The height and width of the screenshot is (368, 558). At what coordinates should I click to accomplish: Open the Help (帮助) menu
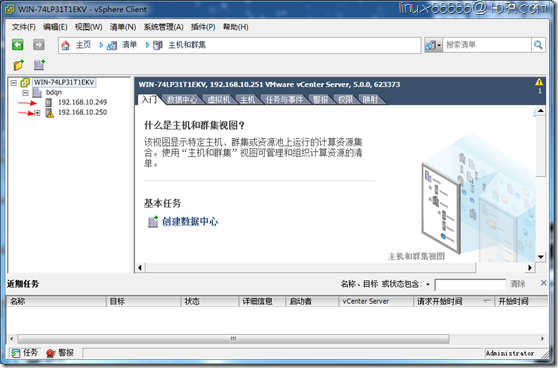coord(236,27)
